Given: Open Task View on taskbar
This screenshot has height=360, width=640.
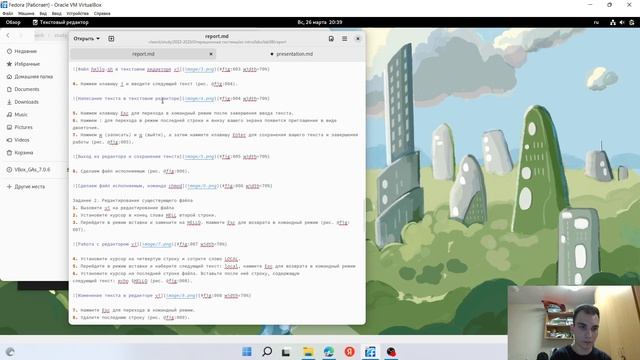Looking at the screenshot, I should pyautogui.click(x=286, y=352).
